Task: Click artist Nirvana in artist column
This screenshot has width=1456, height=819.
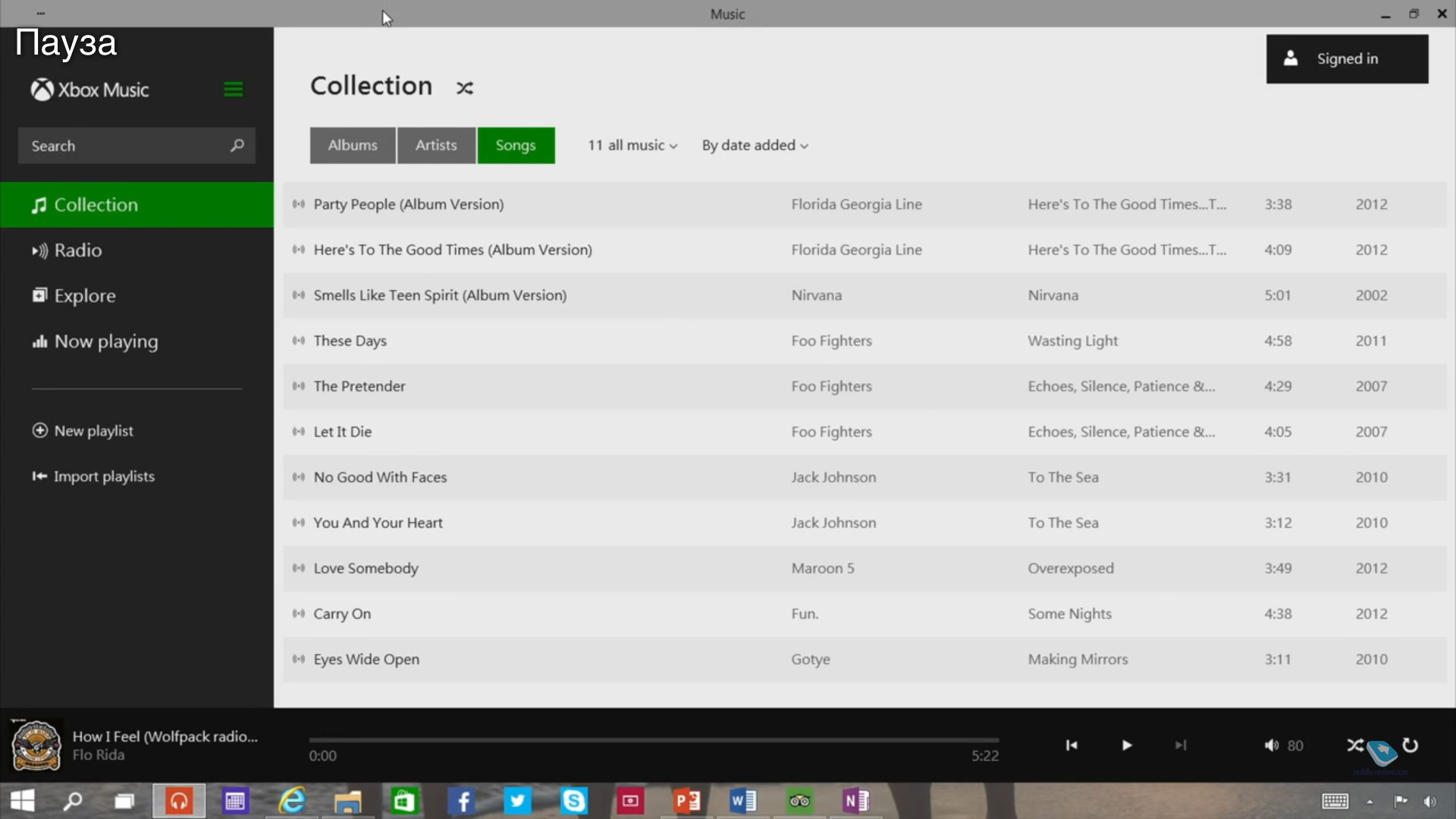Action: tap(817, 295)
